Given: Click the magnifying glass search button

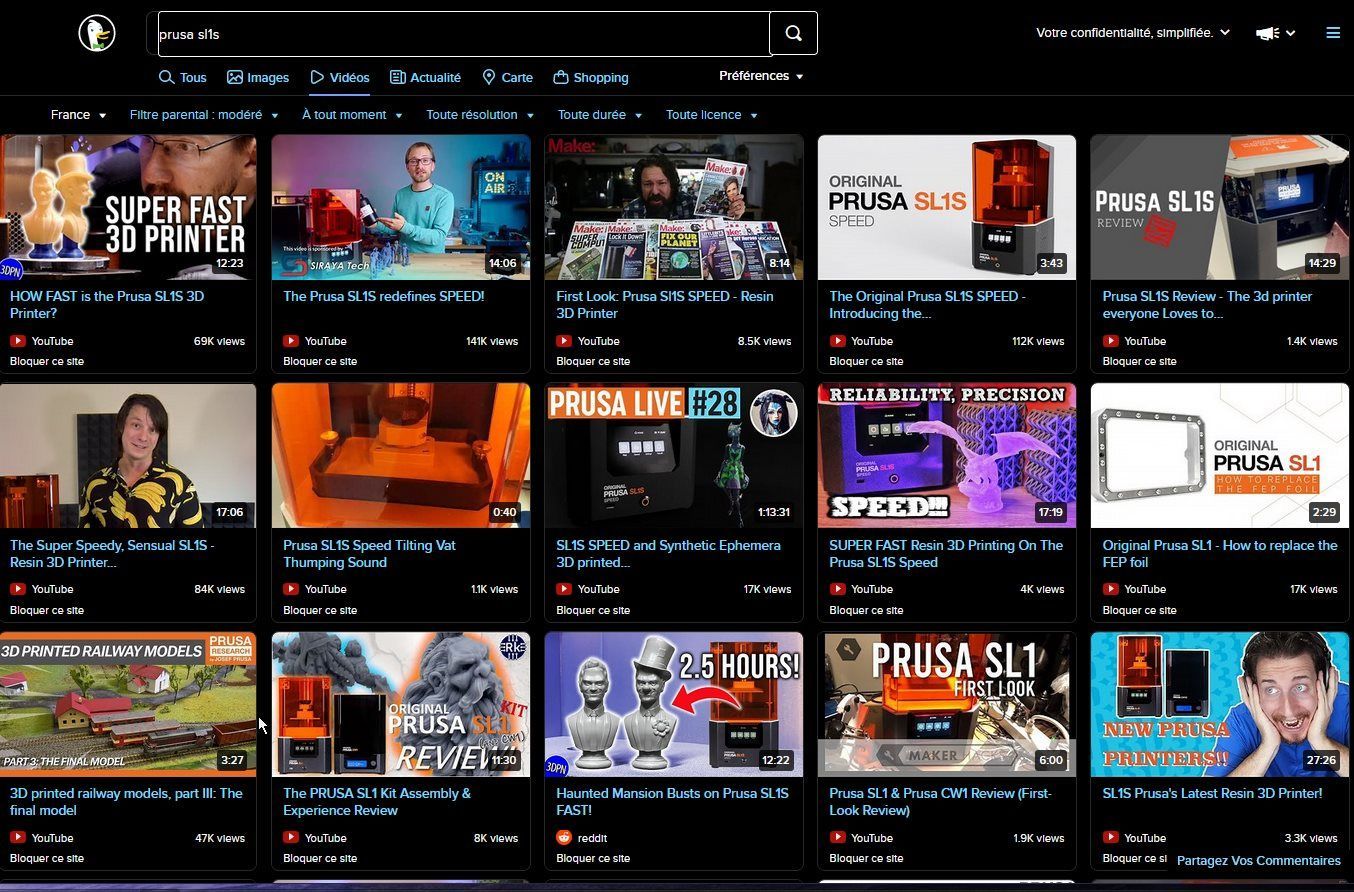Looking at the screenshot, I should [793, 33].
